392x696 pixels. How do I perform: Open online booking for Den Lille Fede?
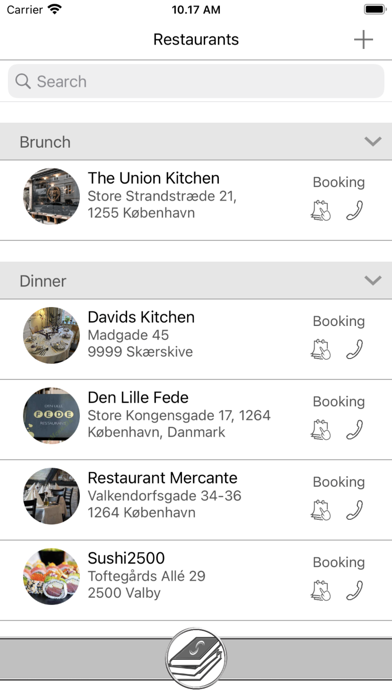321,430
